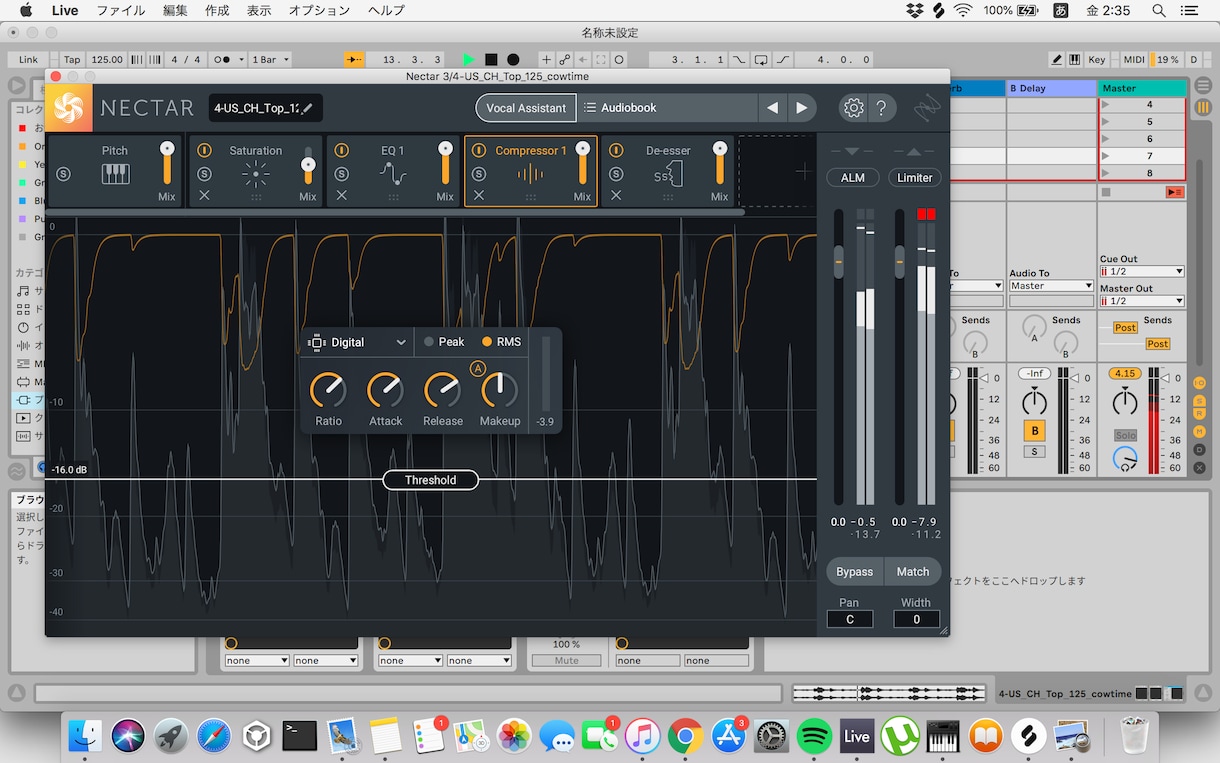Open the Master Out 1/2 dropdown
The height and width of the screenshot is (763, 1220).
click(x=1142, y=301)
